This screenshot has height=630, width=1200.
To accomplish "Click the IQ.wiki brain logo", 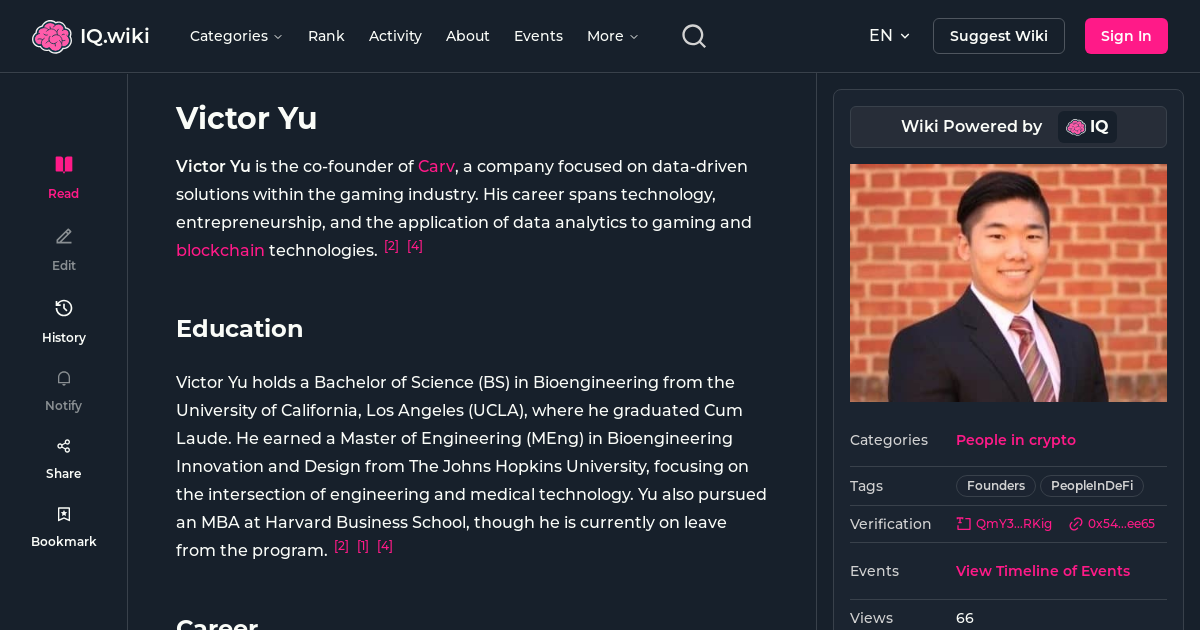I will (52, 35).
